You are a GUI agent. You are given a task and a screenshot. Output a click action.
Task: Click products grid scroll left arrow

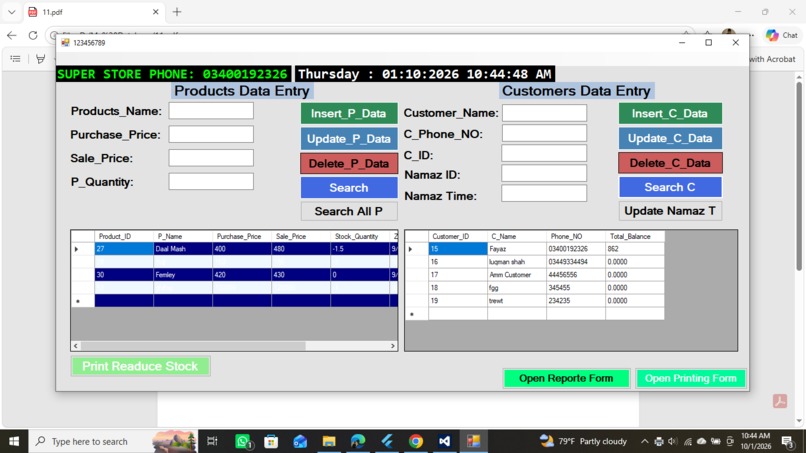(76, 346)
